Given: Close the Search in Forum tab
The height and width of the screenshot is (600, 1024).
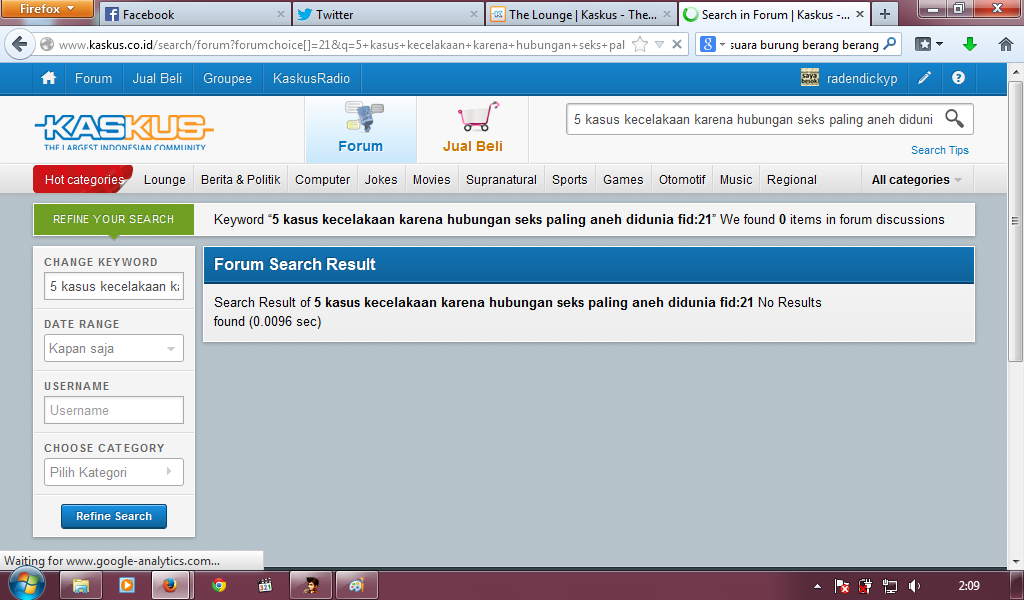Looking at the screenshot, I should click(x=860, y=14).
